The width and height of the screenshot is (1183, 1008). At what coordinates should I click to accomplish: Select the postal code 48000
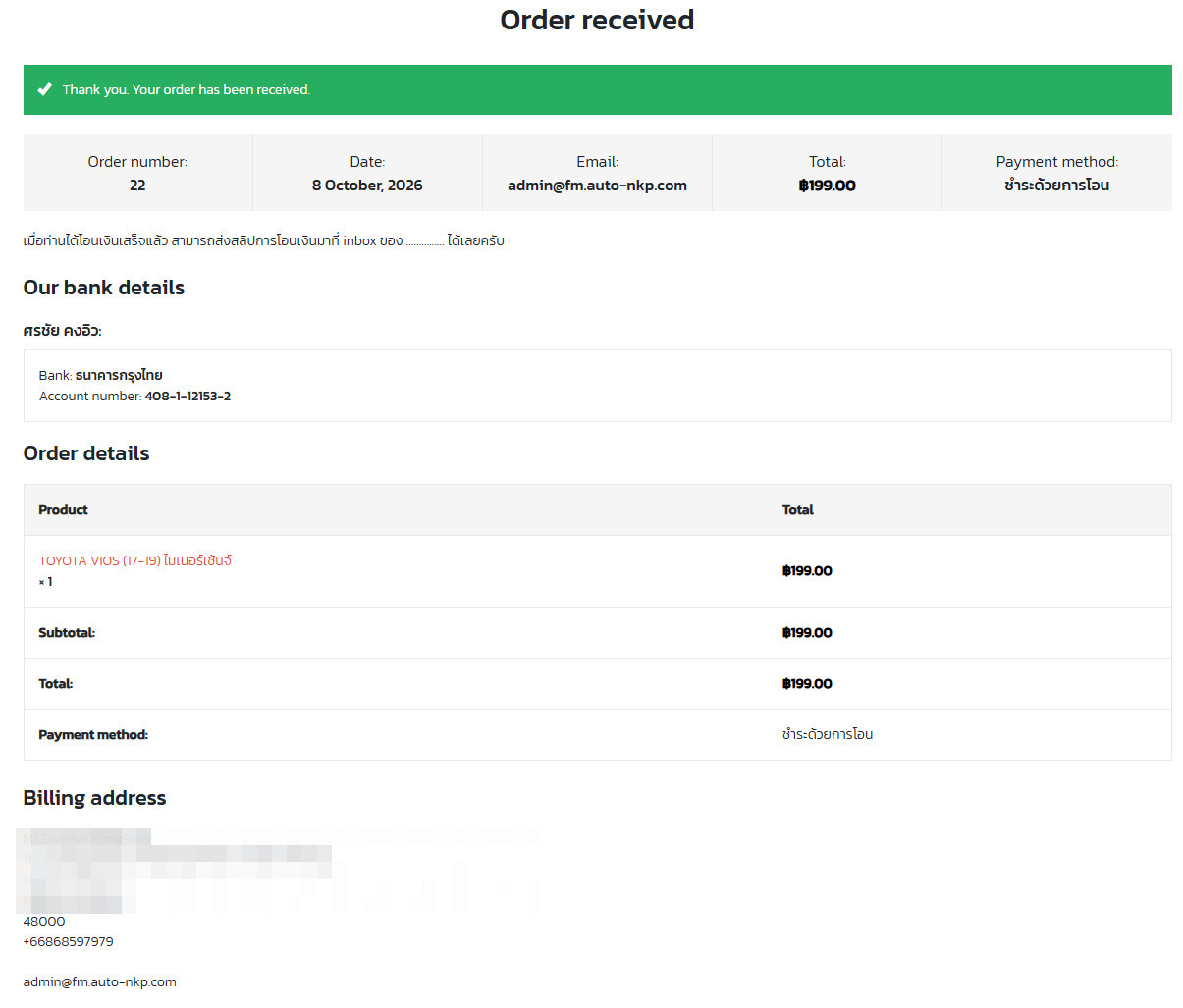[x=44, y=922]
